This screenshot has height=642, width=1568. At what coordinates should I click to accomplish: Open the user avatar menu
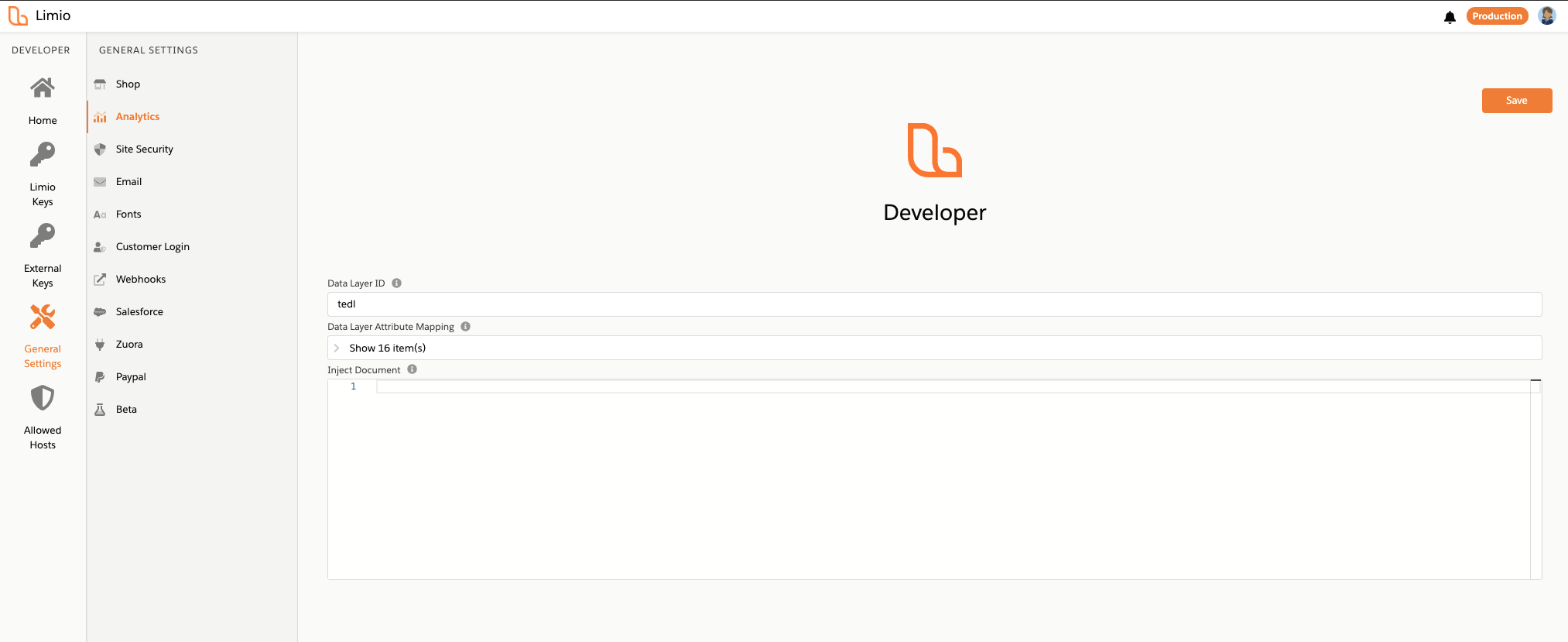pos(1547,15)
